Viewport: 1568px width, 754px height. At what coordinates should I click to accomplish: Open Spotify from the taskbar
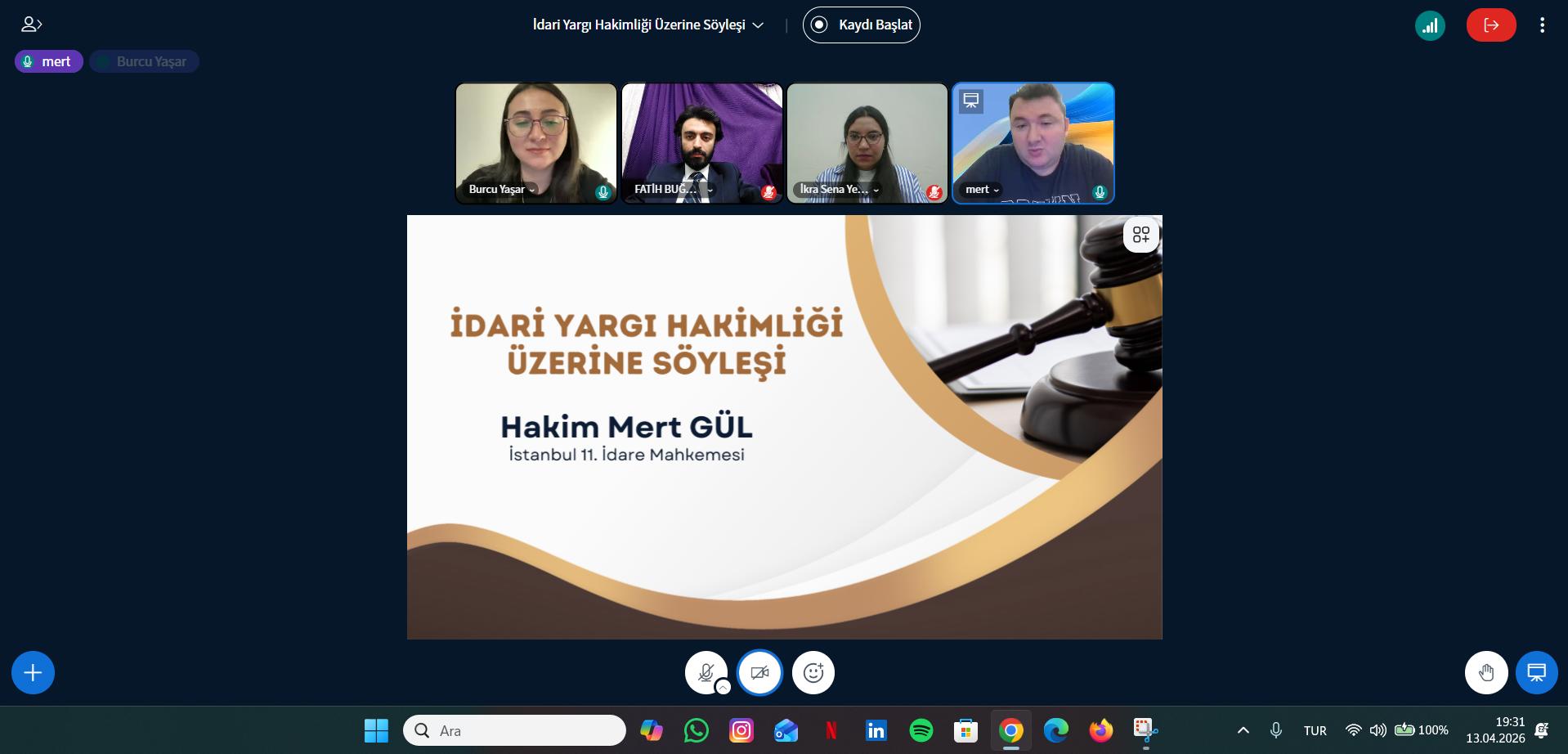(x=921, y=730)
